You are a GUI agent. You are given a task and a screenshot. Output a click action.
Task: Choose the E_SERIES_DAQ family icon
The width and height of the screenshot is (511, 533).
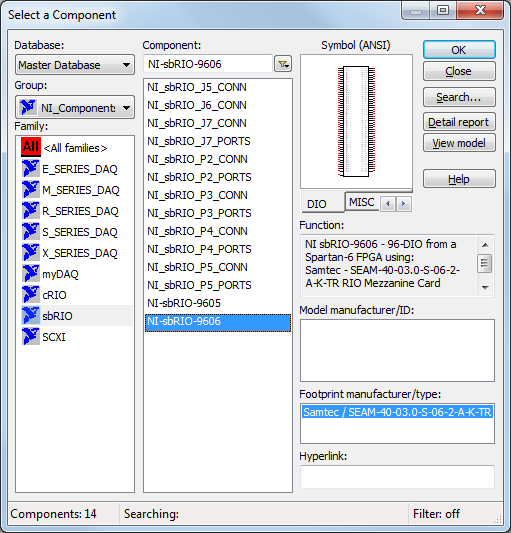31,169
